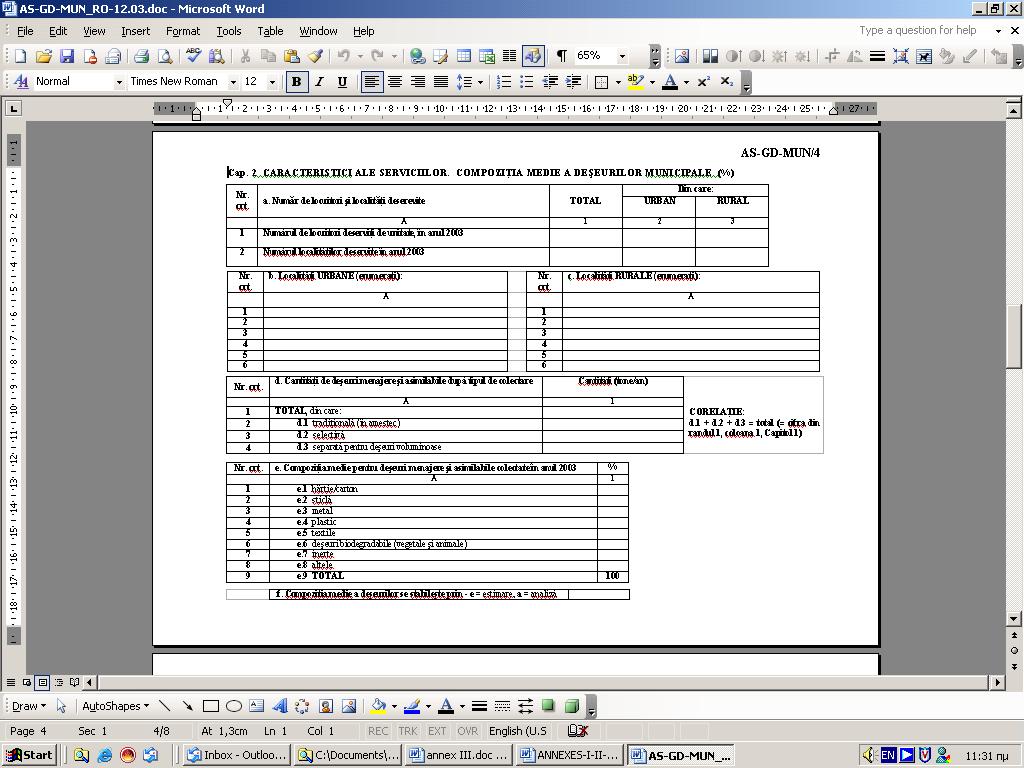Open 3-D Style on the Drawing toolbar
Viewport: 1024px width, 768px height.
pyautogui.click(x=571, y=706)
